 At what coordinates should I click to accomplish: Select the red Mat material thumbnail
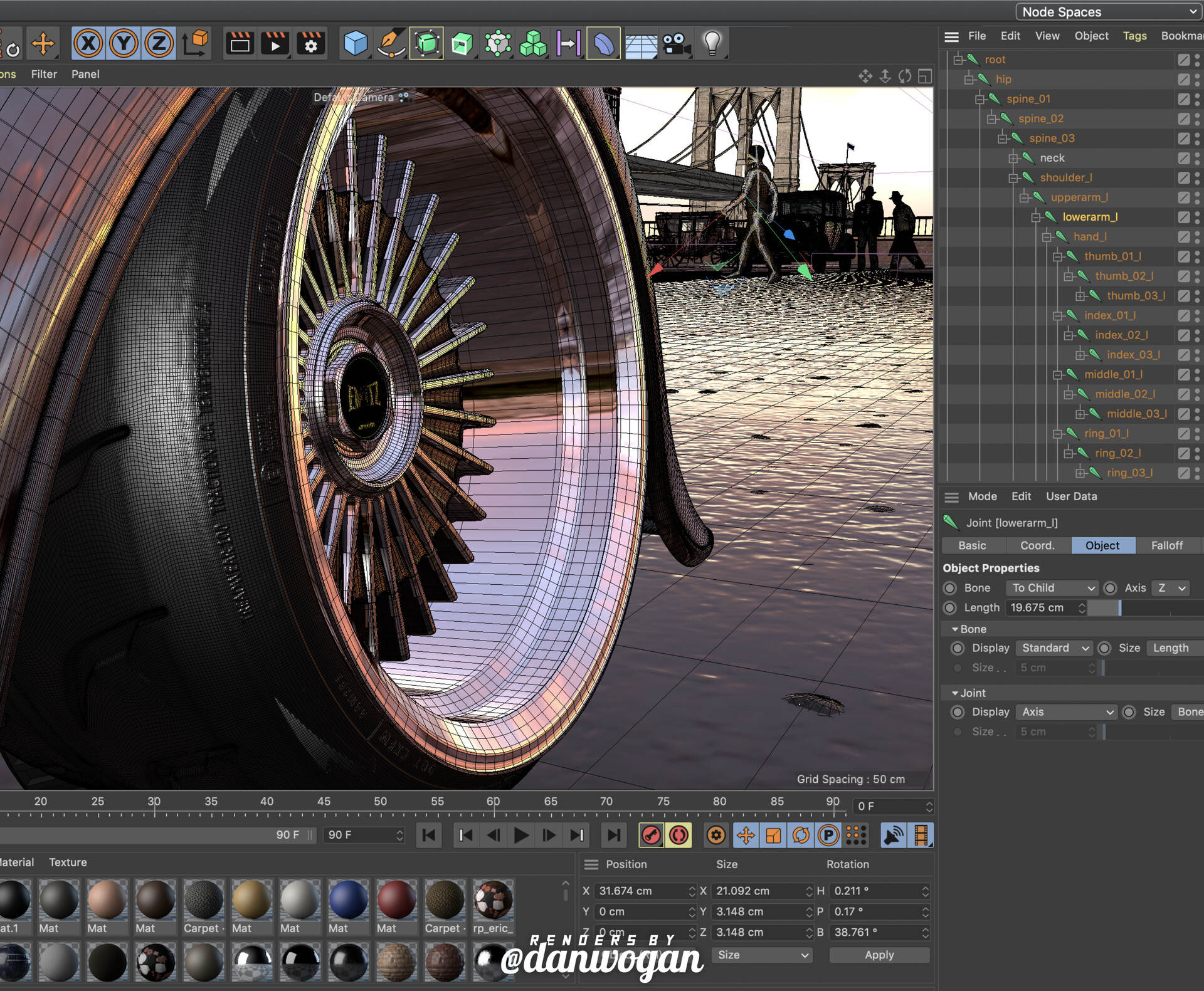(x=396, y=899)
